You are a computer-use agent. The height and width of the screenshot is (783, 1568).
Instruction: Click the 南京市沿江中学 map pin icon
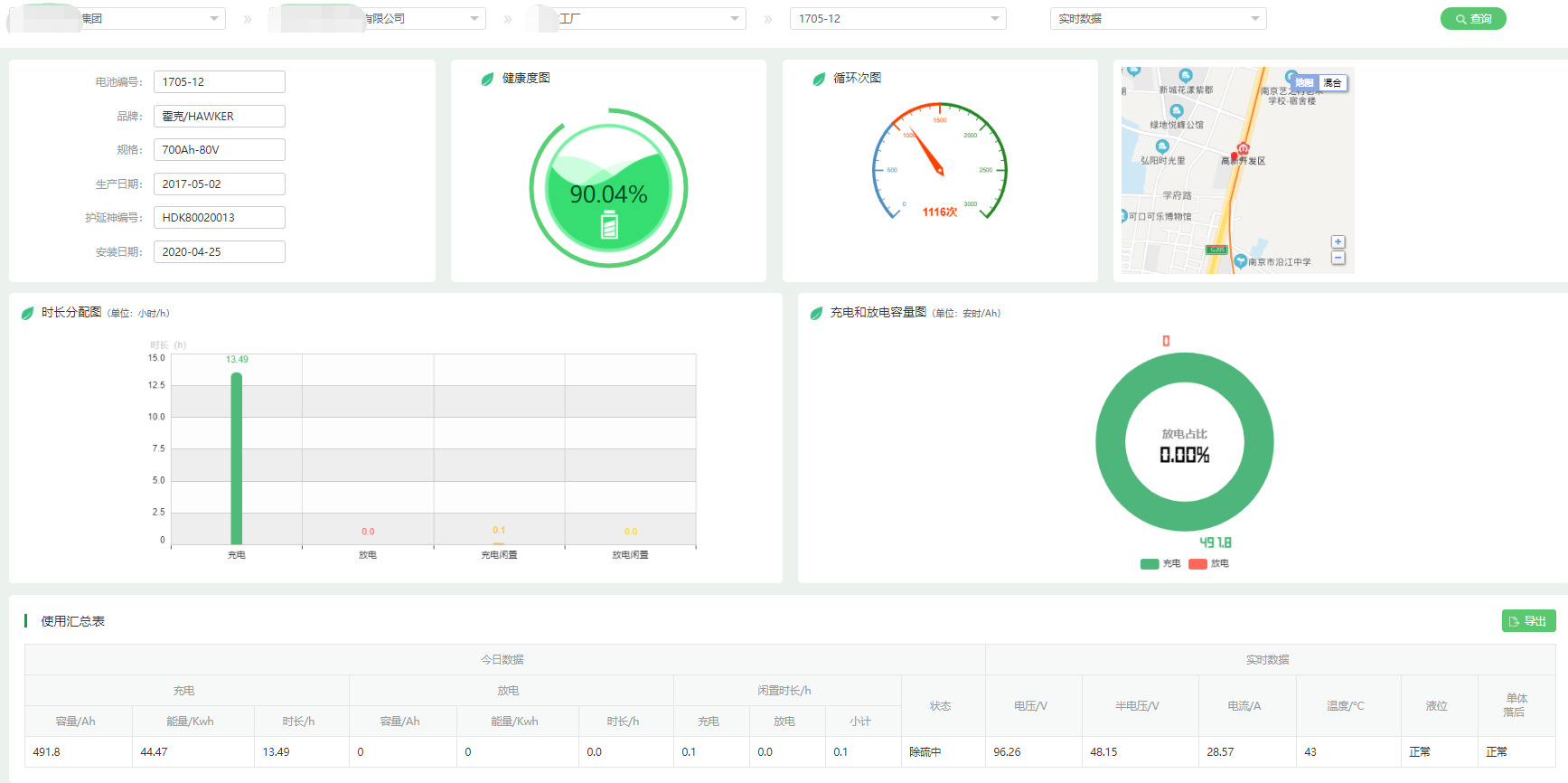pyautogui.click(x=1241, y=261)
